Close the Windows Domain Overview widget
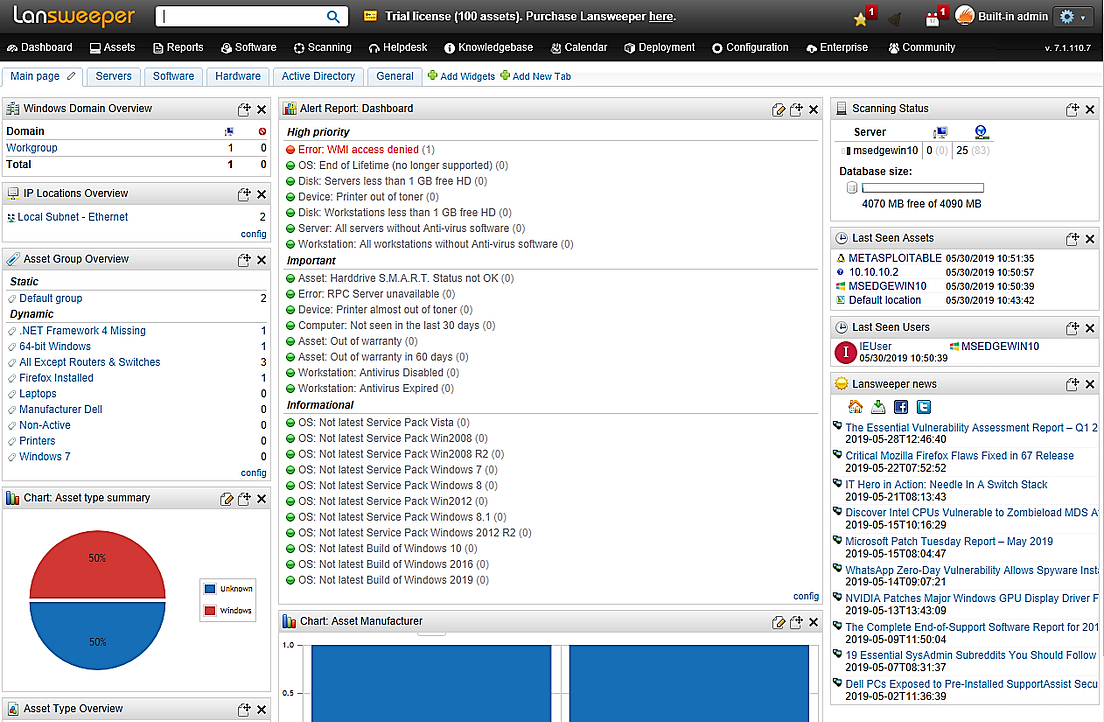The height and width of the screenshot is (722, 1104). [x=261, y=109]
